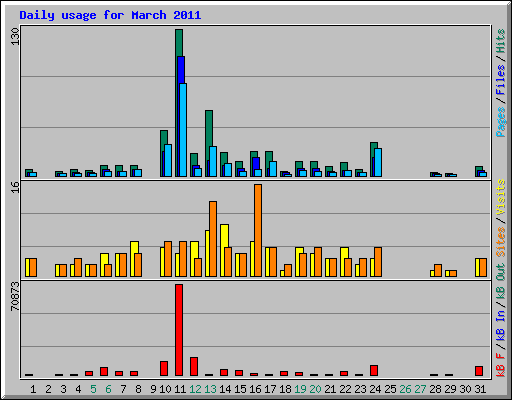
Task: Click day '31' on the x-axis
Action: pos(480,389)
